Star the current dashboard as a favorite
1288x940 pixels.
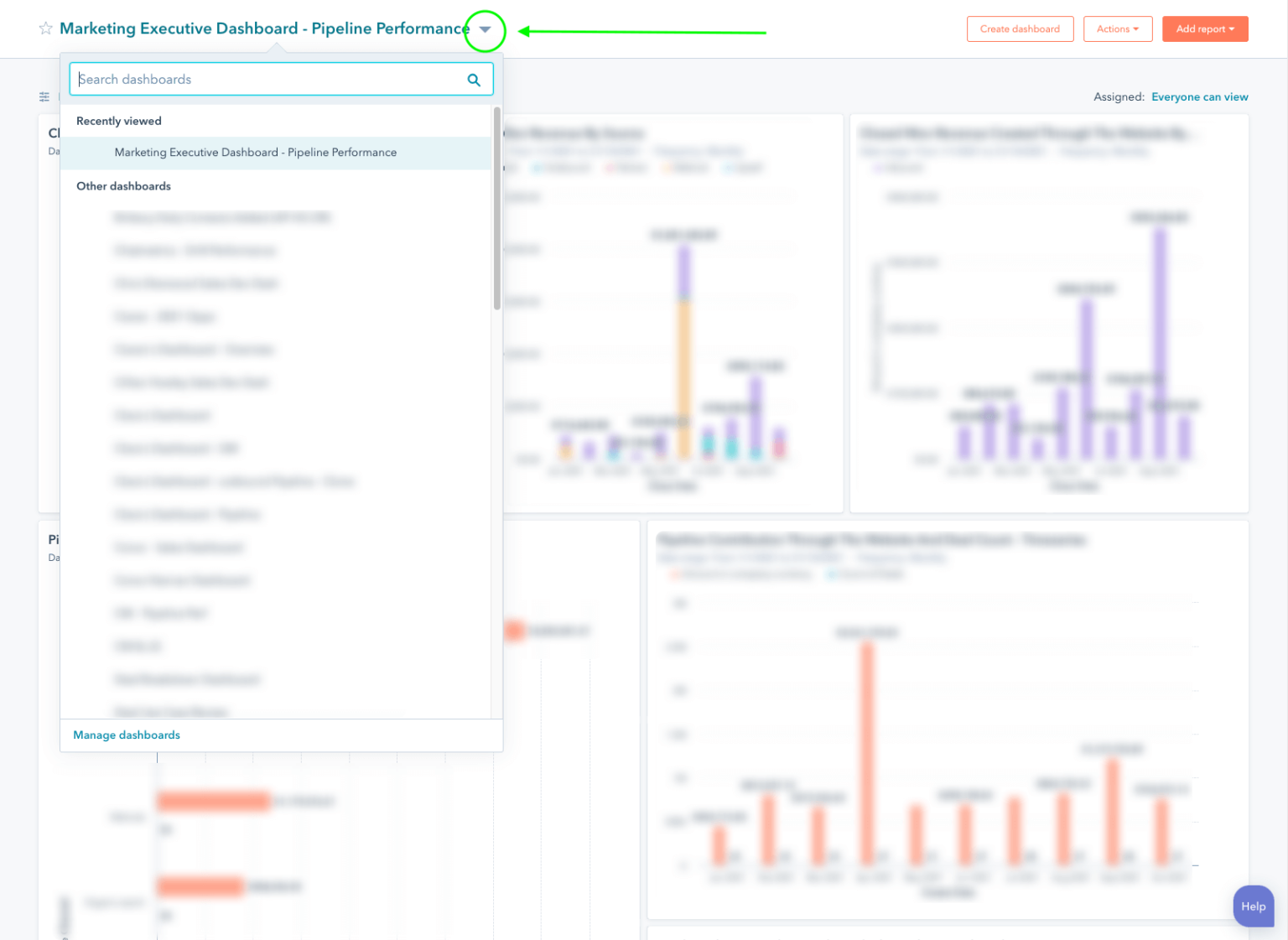pos(46,28)
